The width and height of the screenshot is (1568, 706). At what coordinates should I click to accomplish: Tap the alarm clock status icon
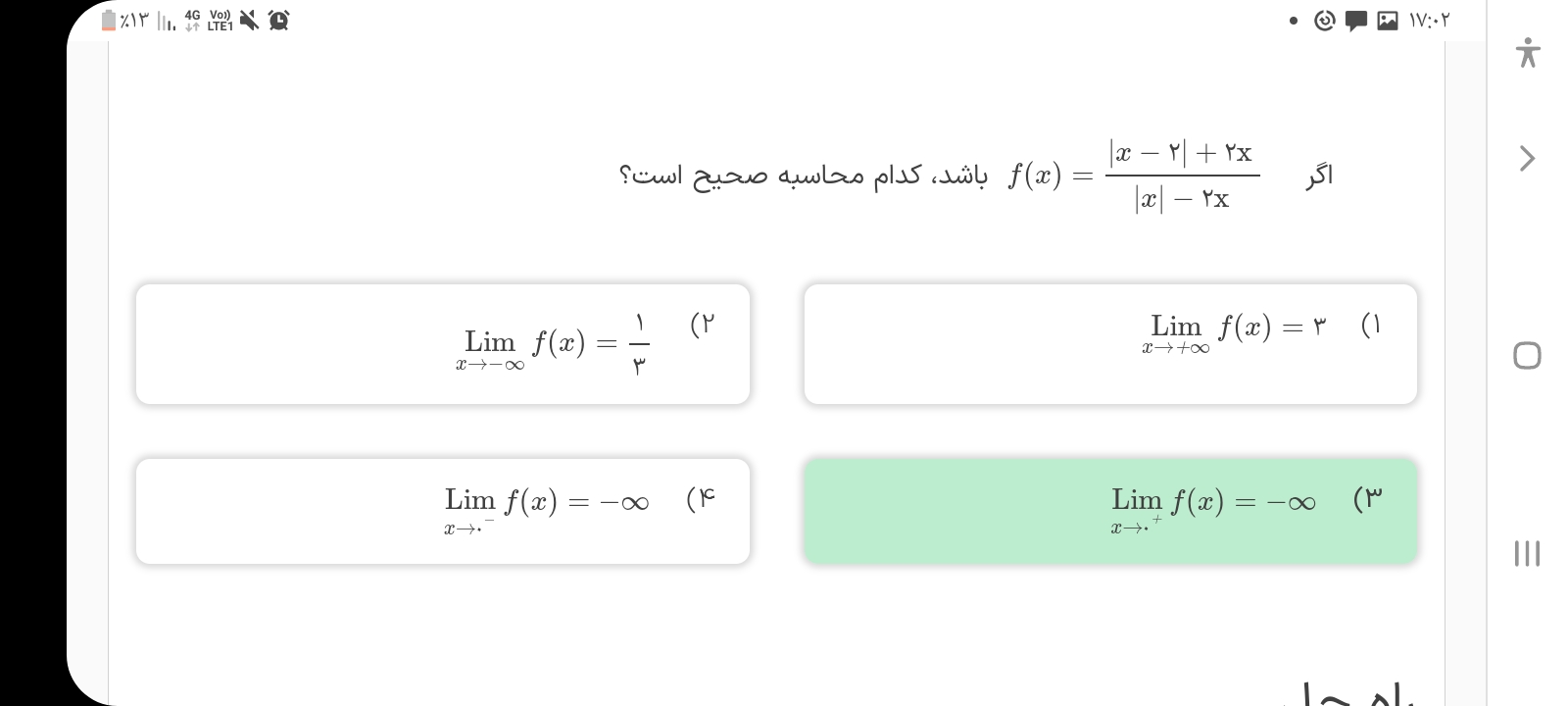click(278, 20)
